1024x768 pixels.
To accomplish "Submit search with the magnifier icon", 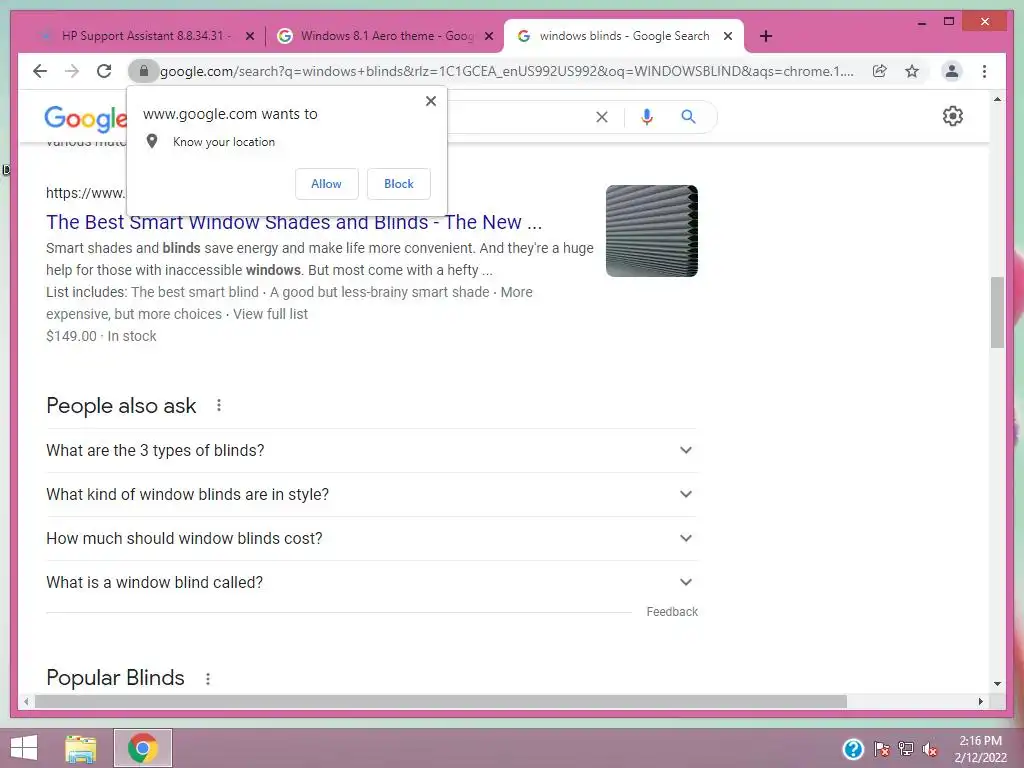I will pos(688,117).
